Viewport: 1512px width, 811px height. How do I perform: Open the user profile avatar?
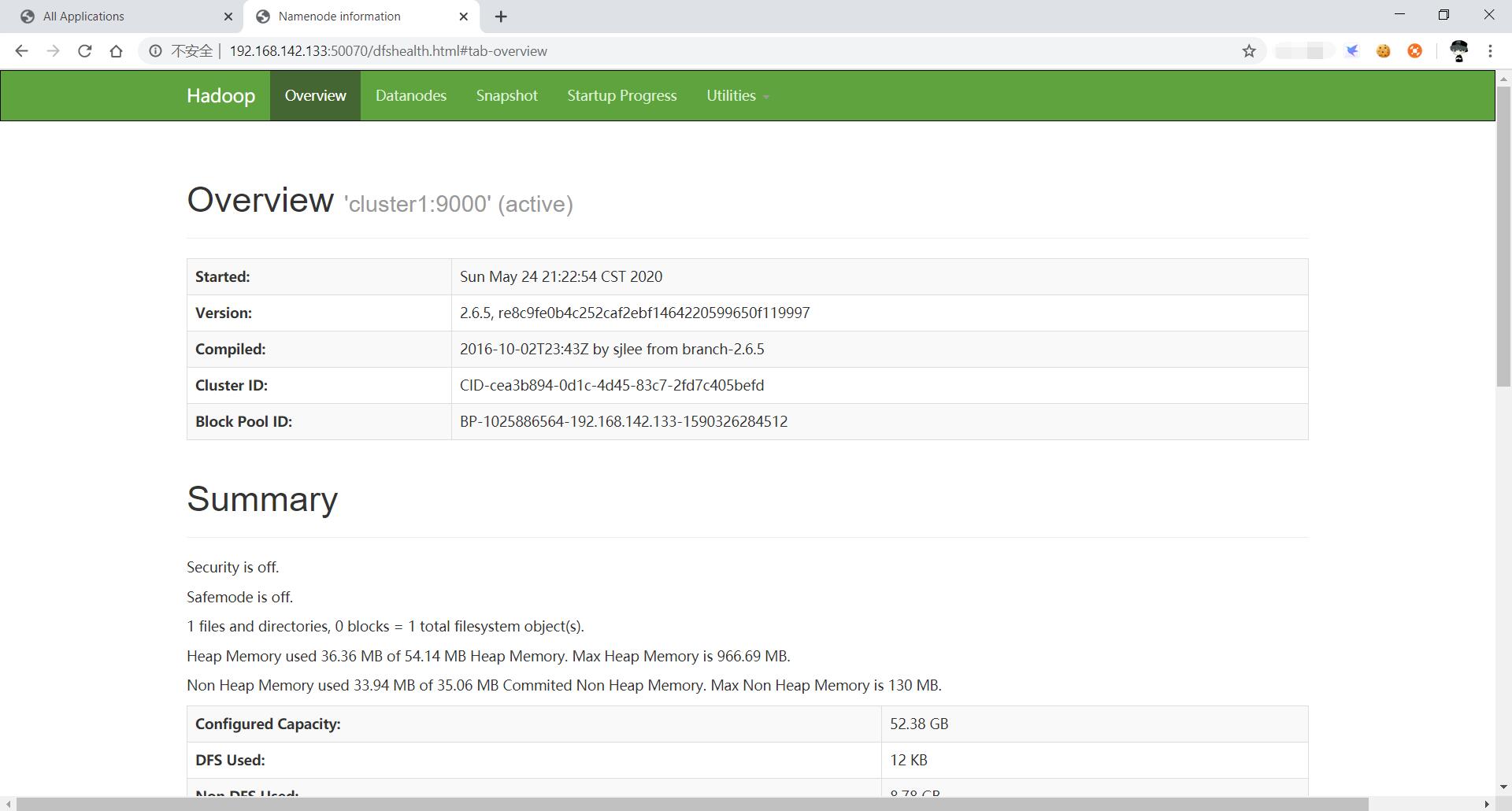1458,51
